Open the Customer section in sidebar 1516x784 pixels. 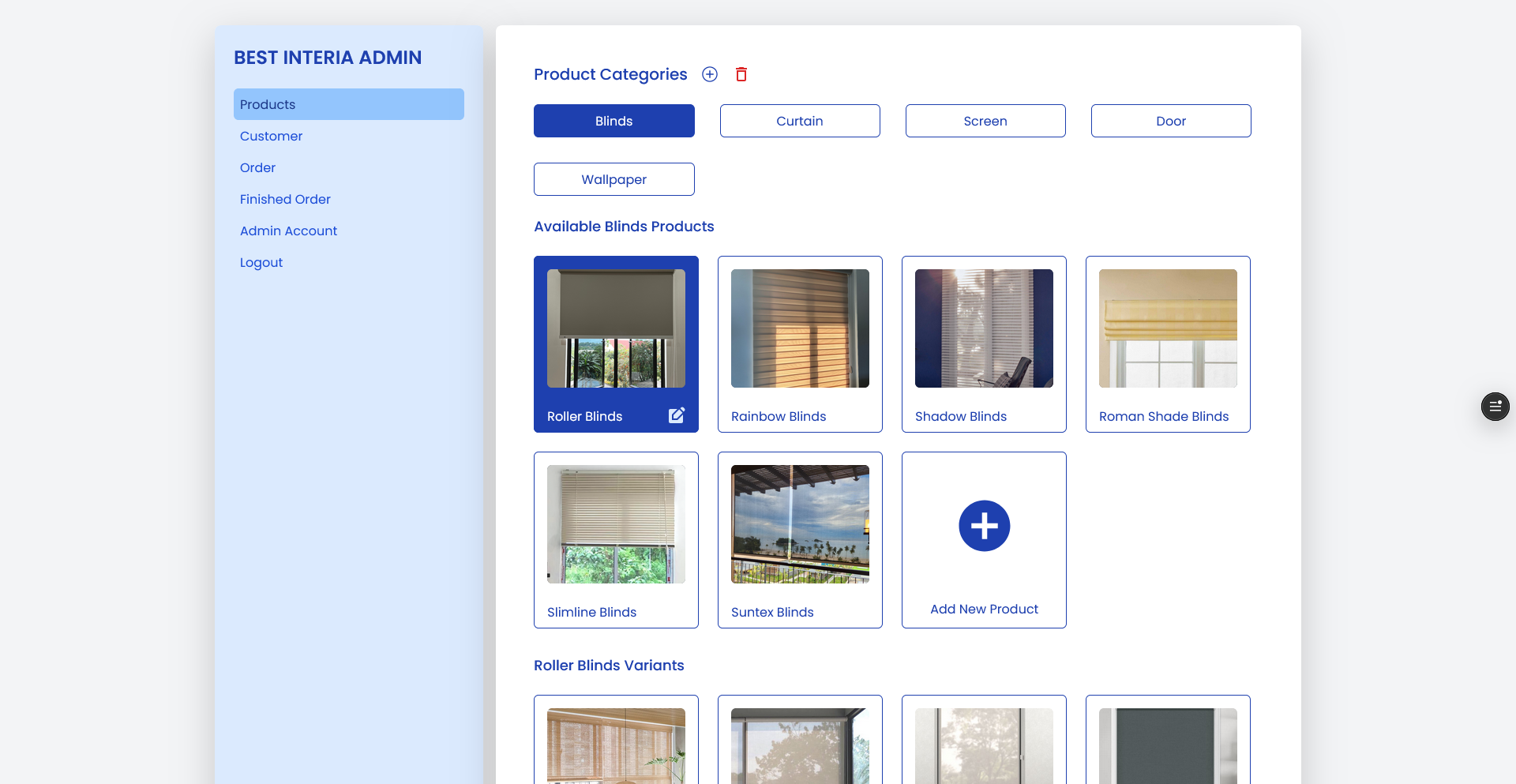(271, 136)
